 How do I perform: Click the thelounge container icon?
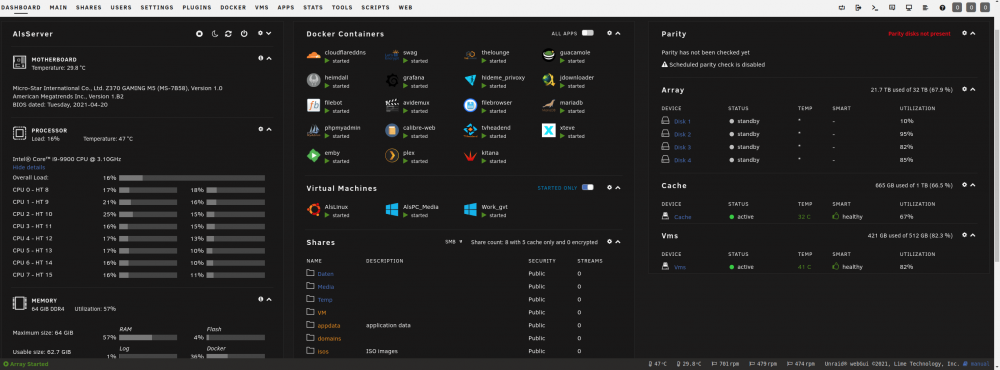(x=471, y=56)
